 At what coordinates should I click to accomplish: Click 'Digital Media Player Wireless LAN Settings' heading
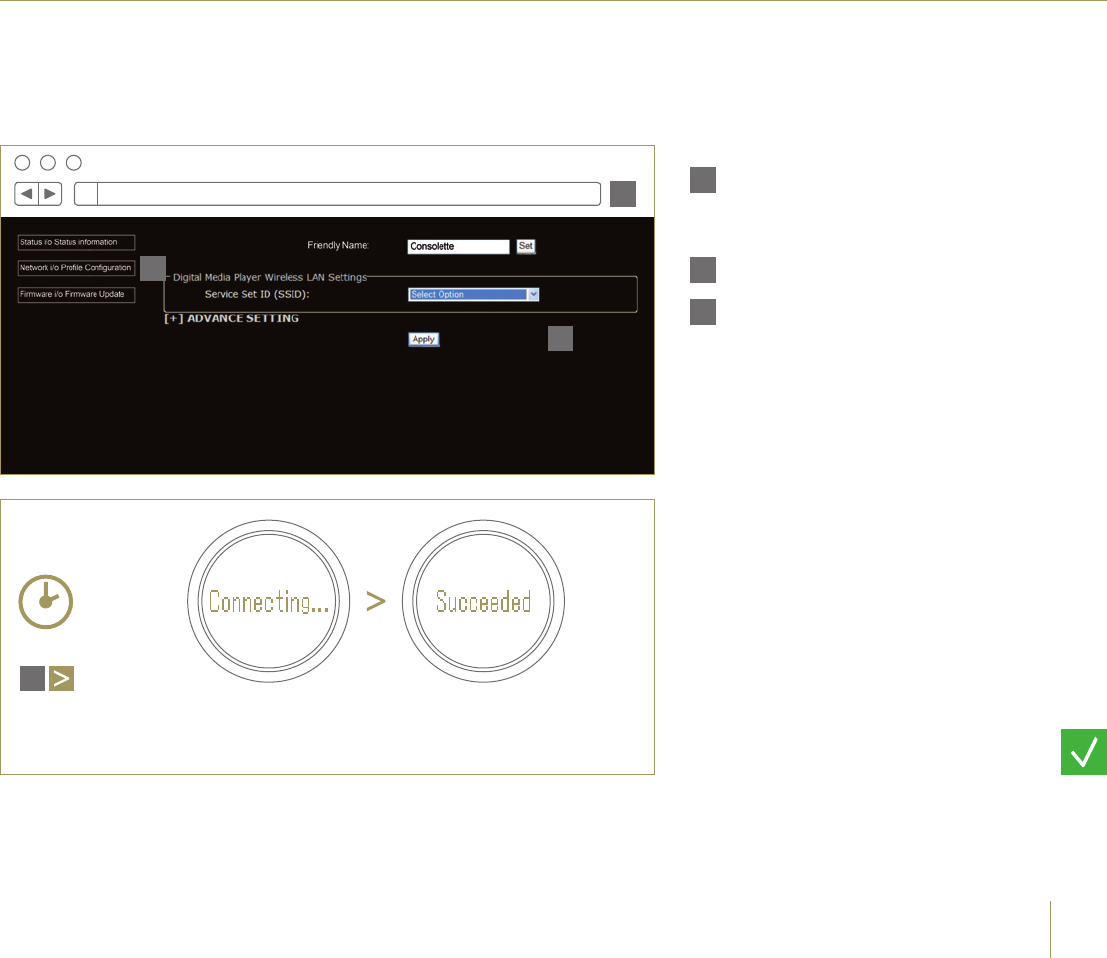[270, 277]
